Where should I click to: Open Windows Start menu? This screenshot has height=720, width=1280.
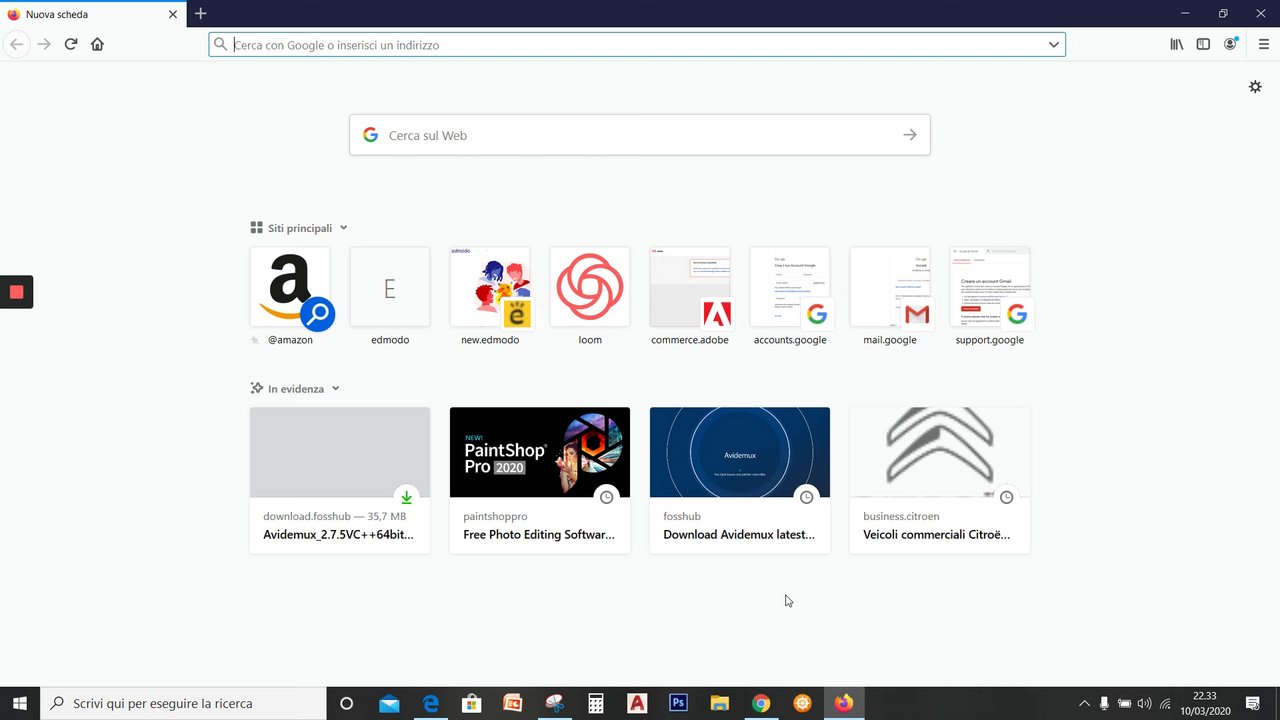pos(19,703)
